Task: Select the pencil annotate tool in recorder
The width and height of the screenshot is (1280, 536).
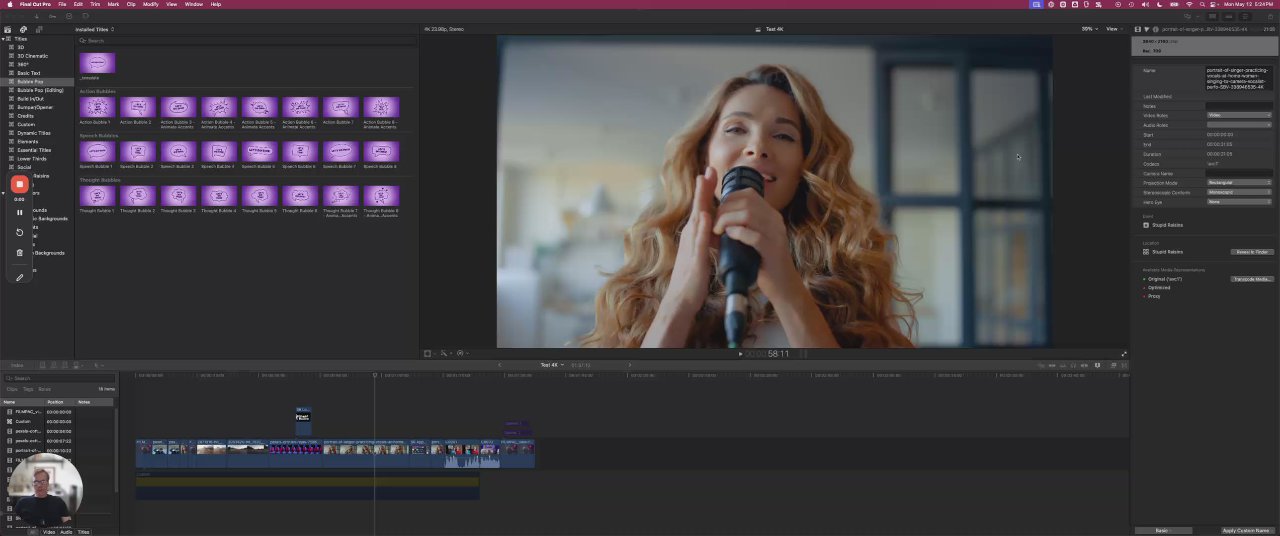Action: pyautogui.click(x=19, y=277)
